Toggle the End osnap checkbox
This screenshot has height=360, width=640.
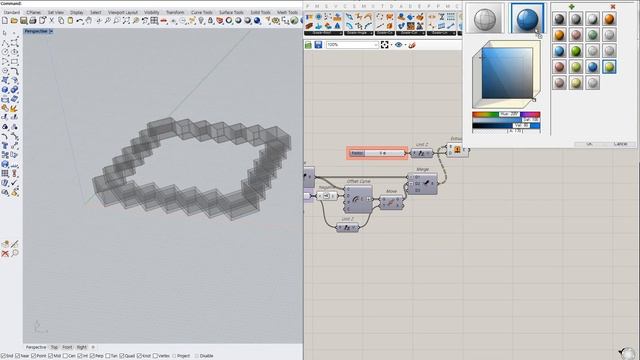[x=2, y=356]
